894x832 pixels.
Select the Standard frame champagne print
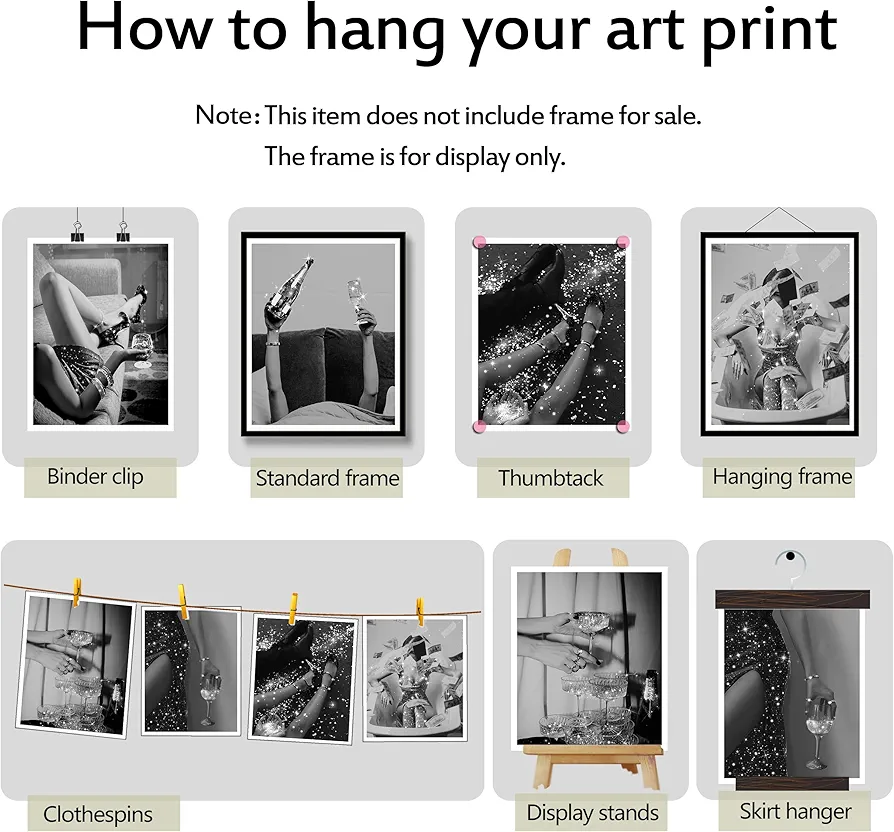pos(323,334)
